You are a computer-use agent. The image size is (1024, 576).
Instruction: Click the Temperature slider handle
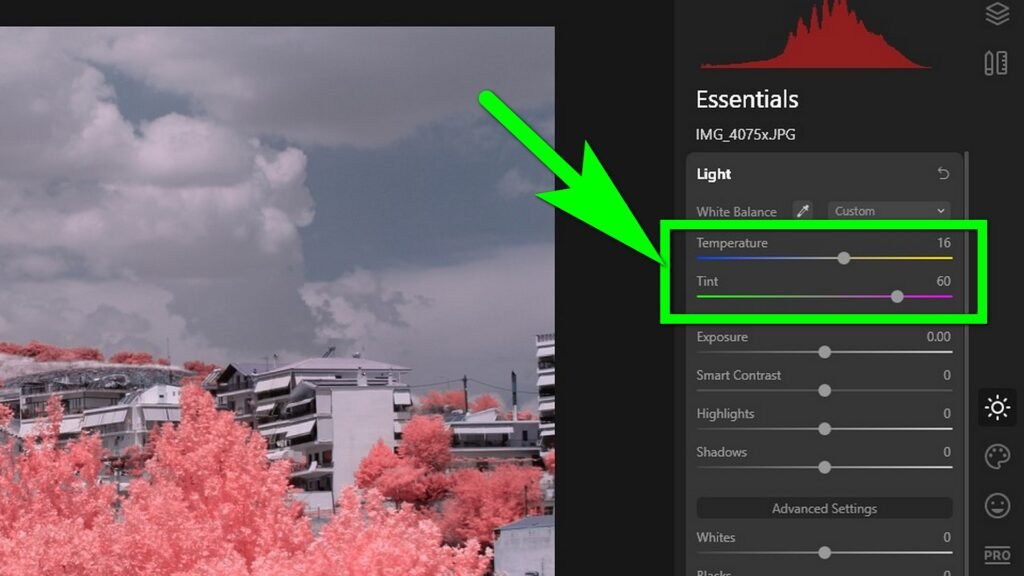click(x=844, y=258)
